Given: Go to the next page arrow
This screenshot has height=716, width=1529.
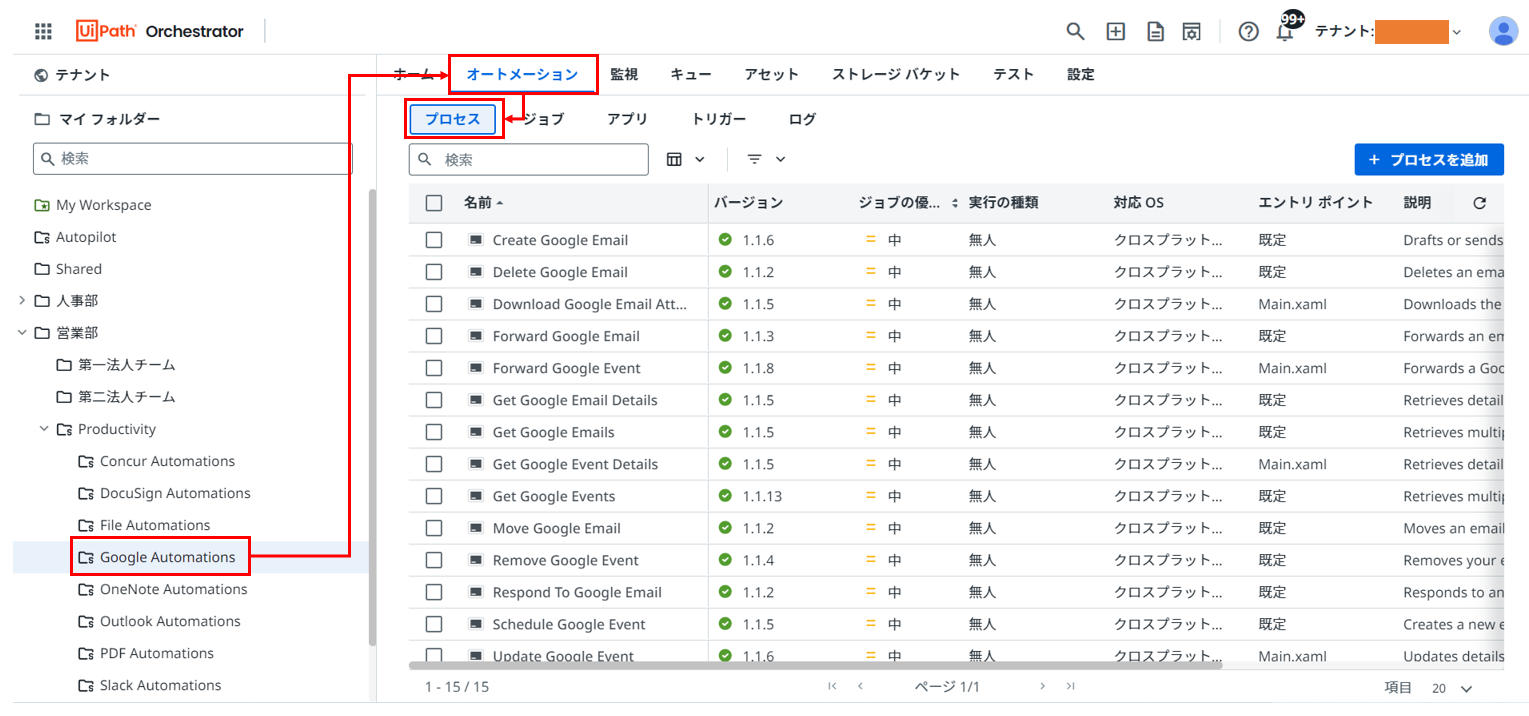Looking at the screenshot, I should (x=1042, y=686).
